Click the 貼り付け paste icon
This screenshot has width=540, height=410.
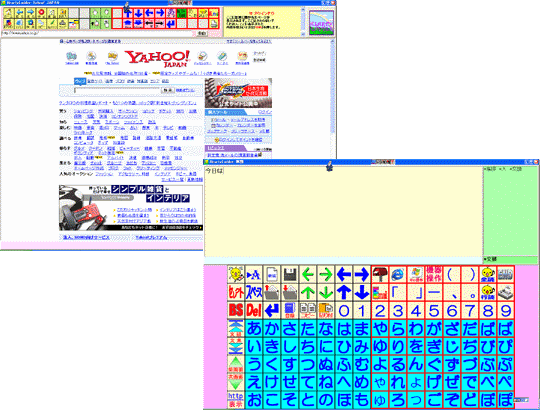(x=326, y=310)
